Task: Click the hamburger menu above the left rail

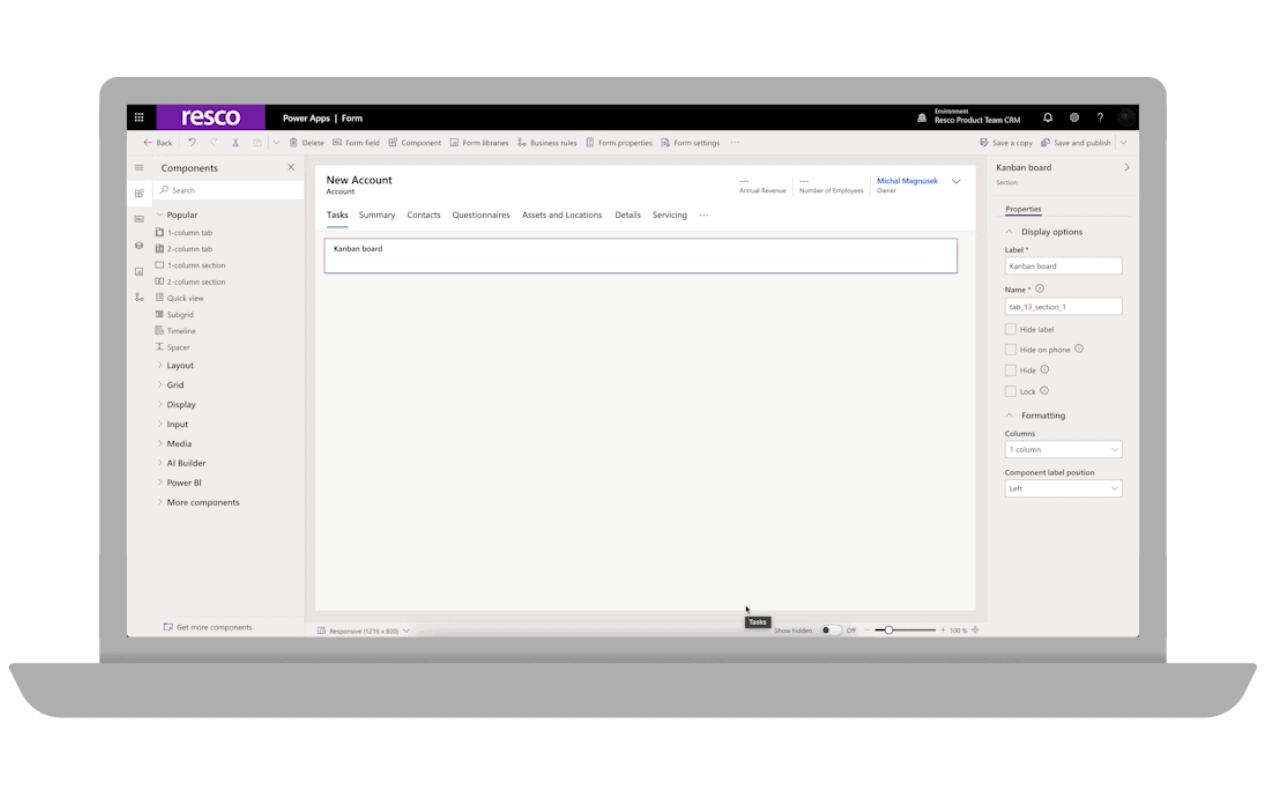Action: (139, 168)
